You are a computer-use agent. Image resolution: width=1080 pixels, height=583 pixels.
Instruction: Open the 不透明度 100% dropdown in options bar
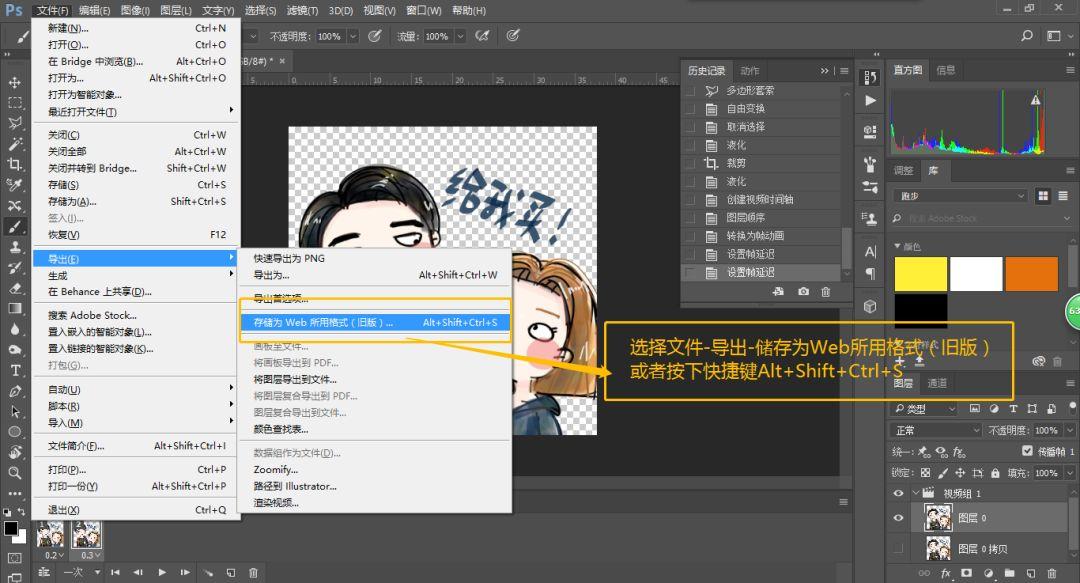pos(353,36)
